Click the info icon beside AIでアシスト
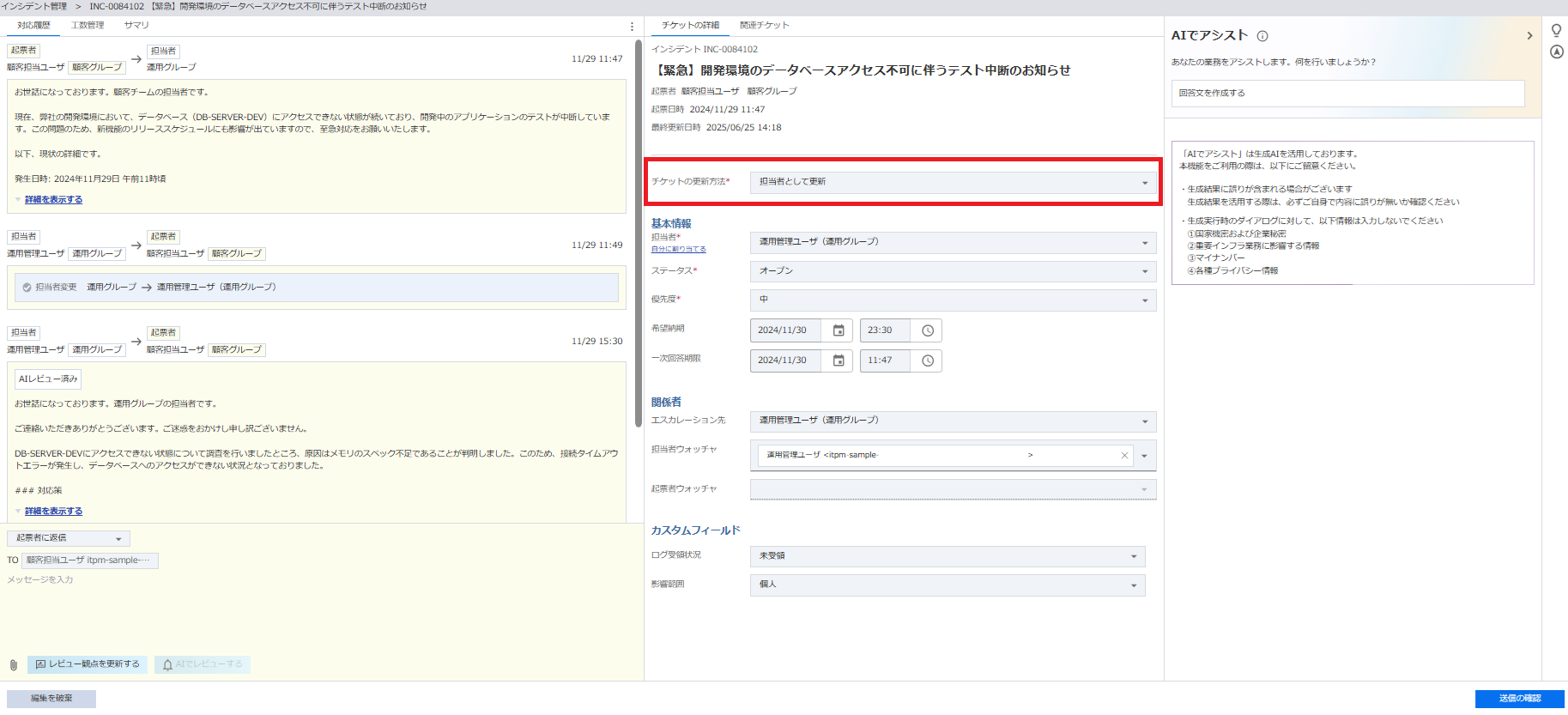Image resolution: width=1568 pixels, height=715 pixels. coord(1262,36)
